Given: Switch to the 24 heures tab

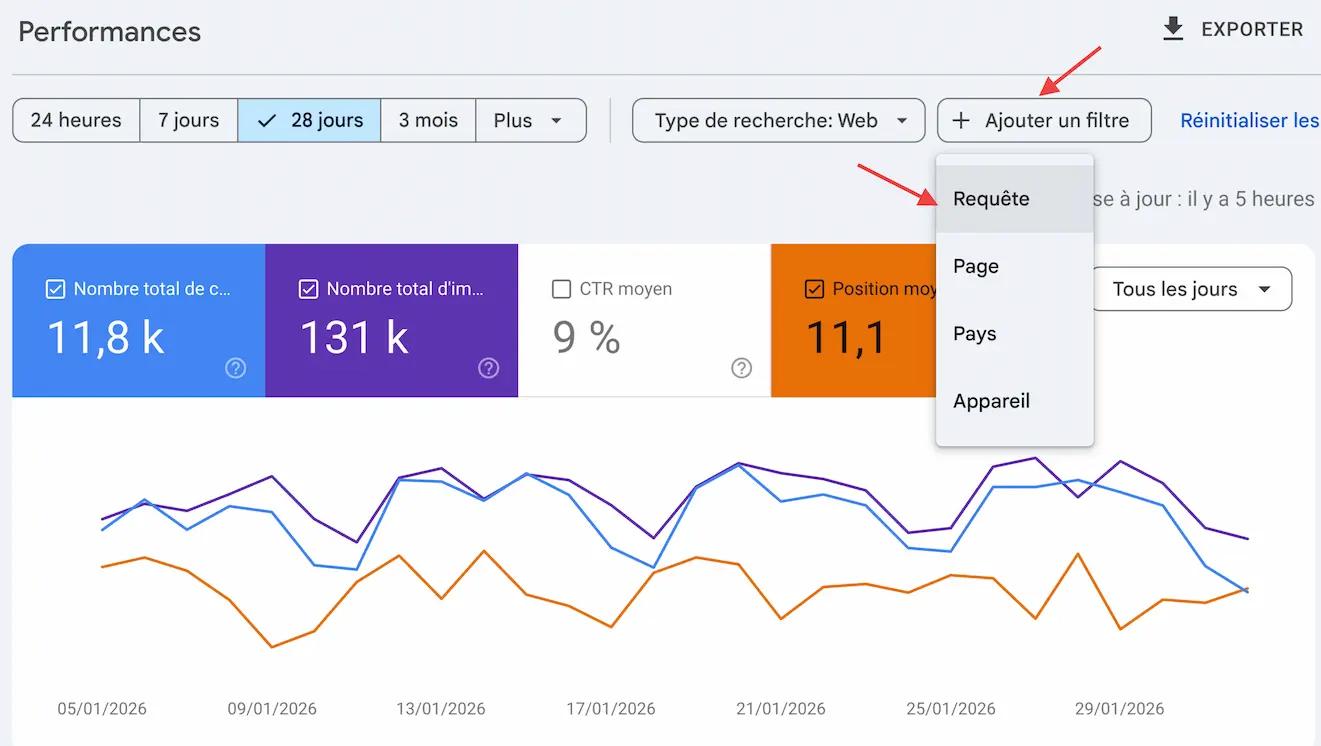Looking at the screenshot, I should tap(75, 120).
